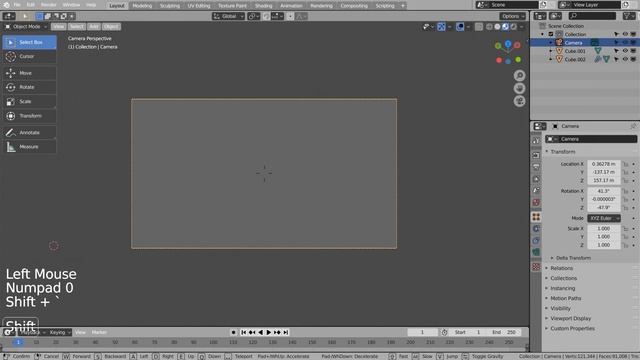The width and height of the screenshot is (640, 360).
Task: Disable Cube.001 render camera icon
Action: (633, 51)
